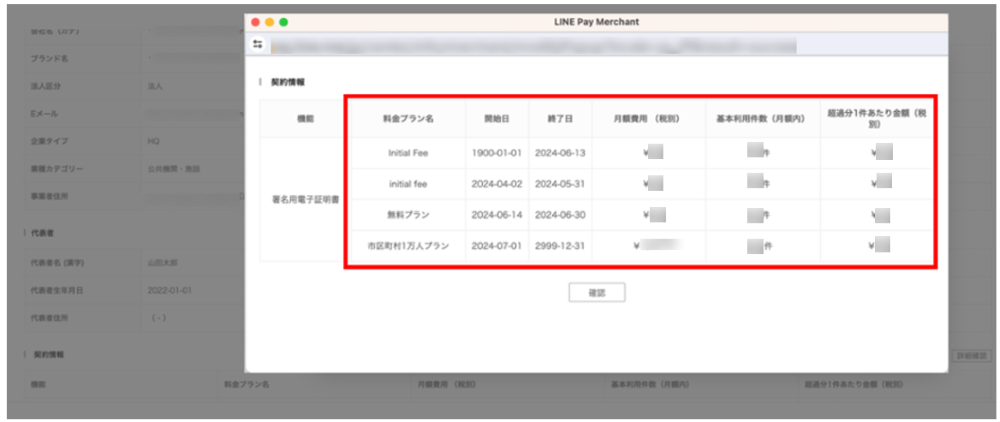Click the site settings icon in address bar

click(258, 45)
